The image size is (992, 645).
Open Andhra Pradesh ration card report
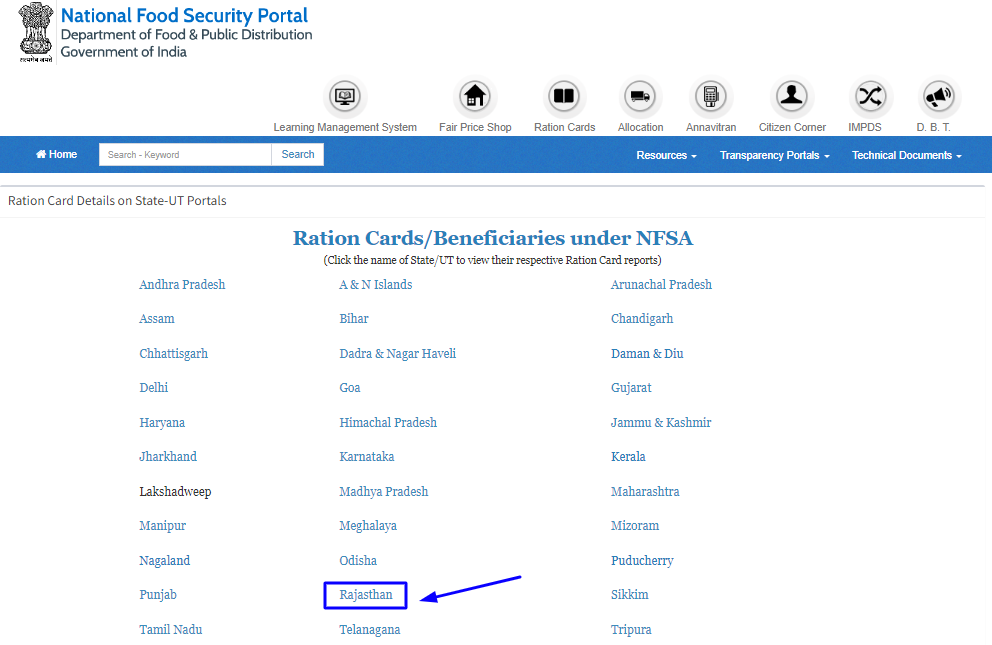(182, 285)
